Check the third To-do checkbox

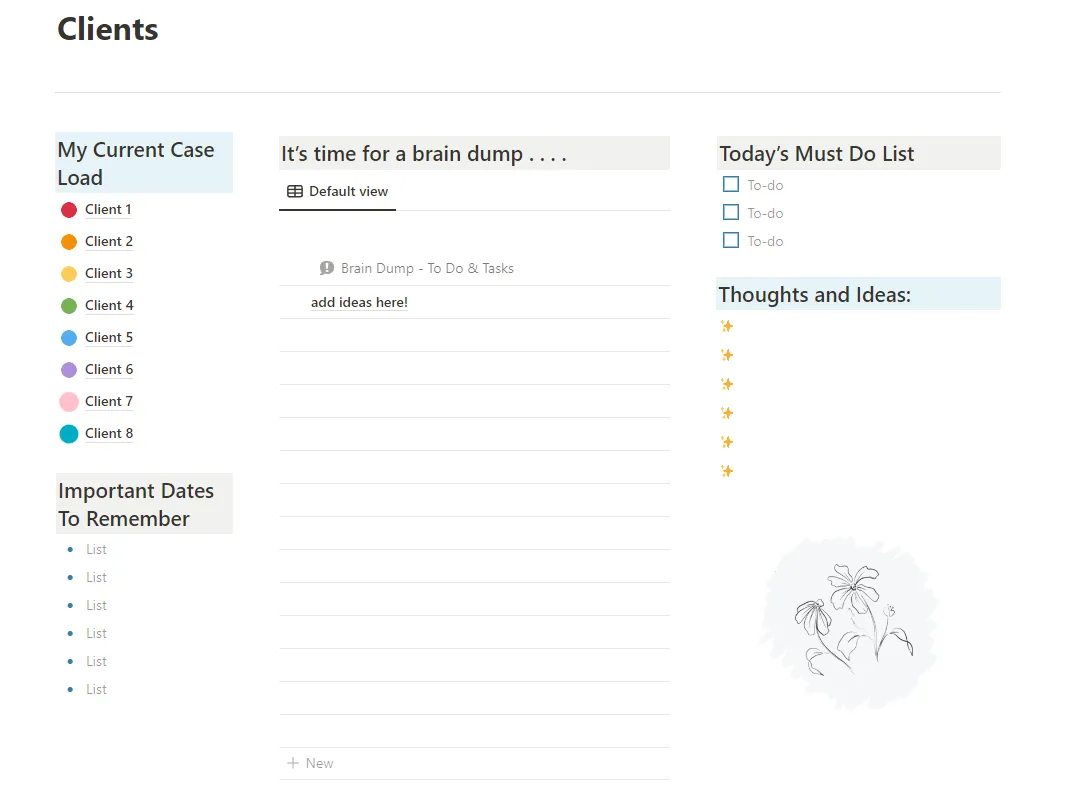point(731,240)
